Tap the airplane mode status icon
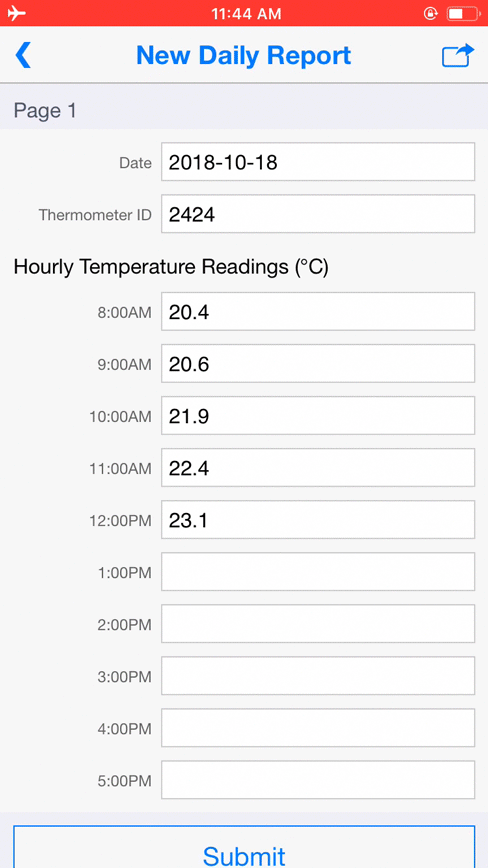 (16, 13)
